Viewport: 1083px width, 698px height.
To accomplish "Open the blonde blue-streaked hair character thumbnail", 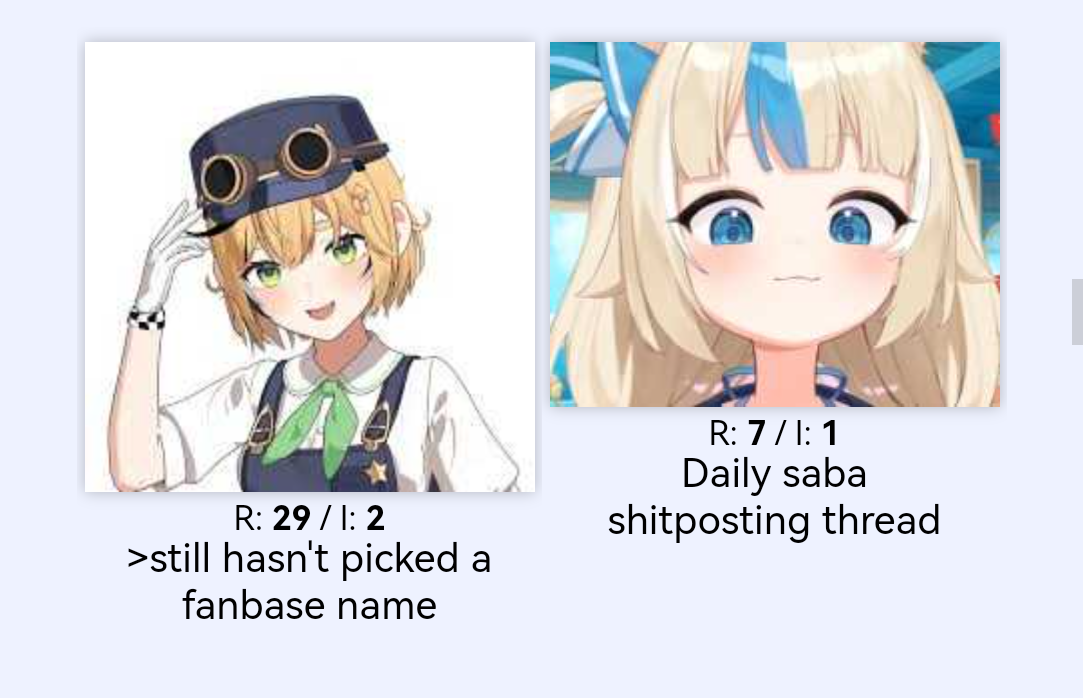I will 775,224.
